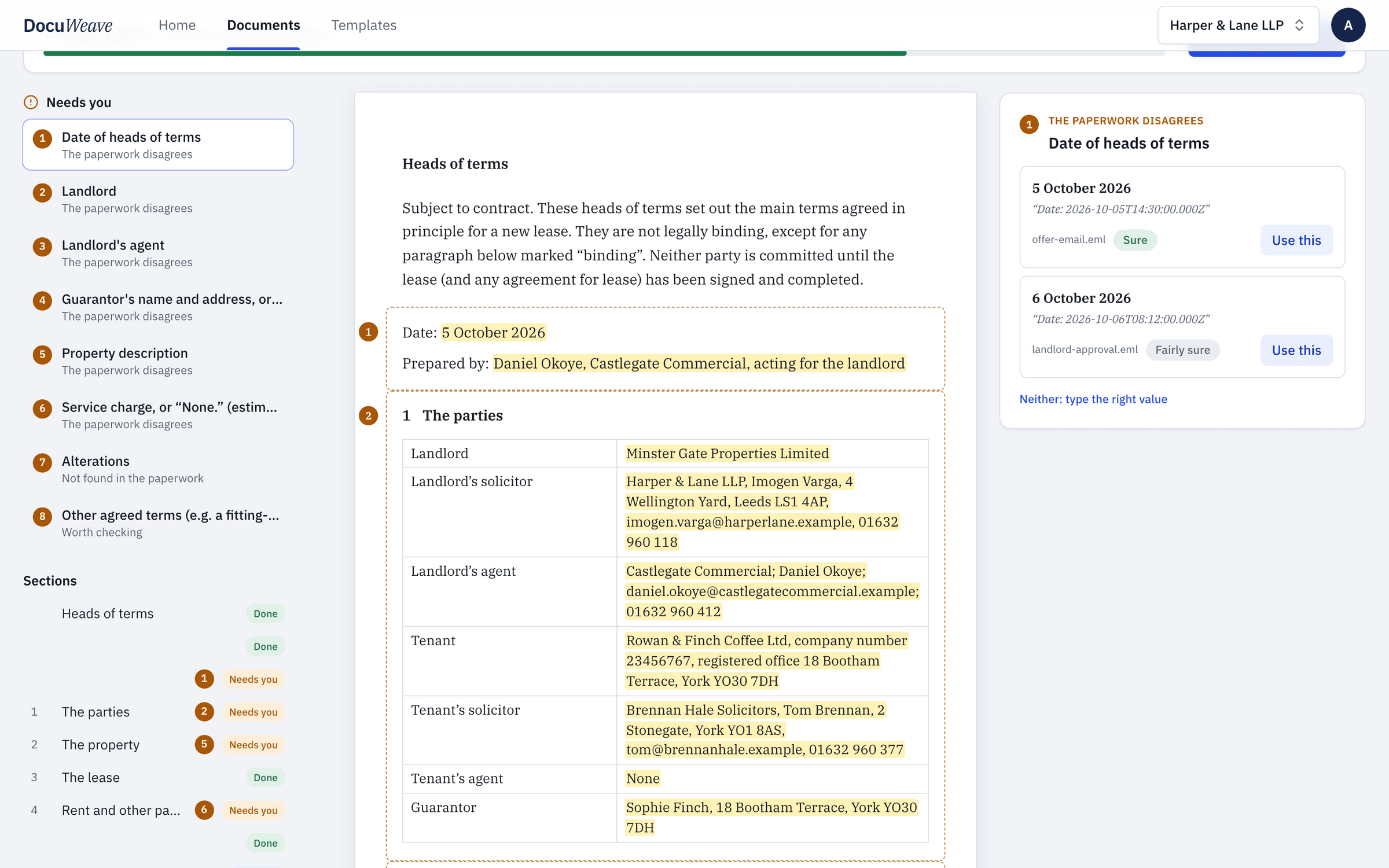Click badge 6 in the Rent row
Screen dimensions: 1389x868
(204, 810)
